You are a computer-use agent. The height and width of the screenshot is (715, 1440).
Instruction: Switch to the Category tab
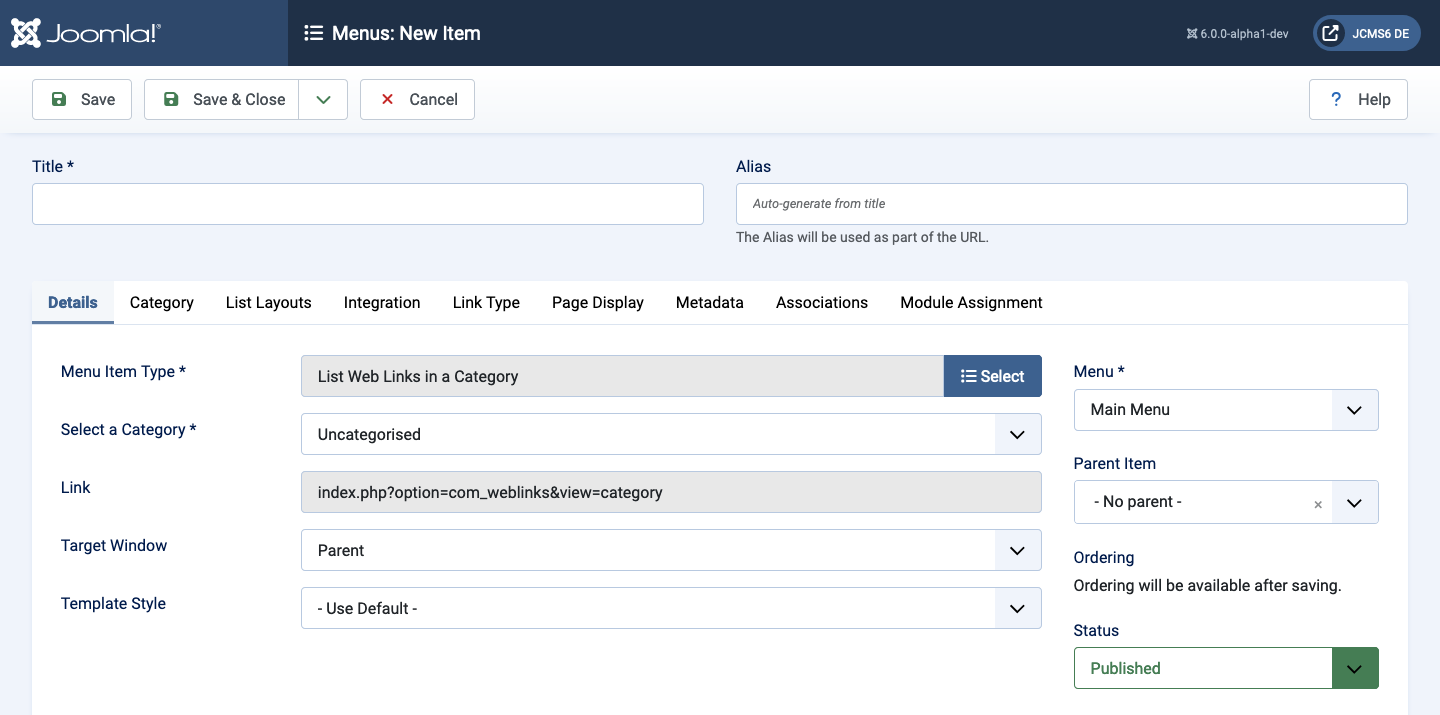tap(162, 302)
